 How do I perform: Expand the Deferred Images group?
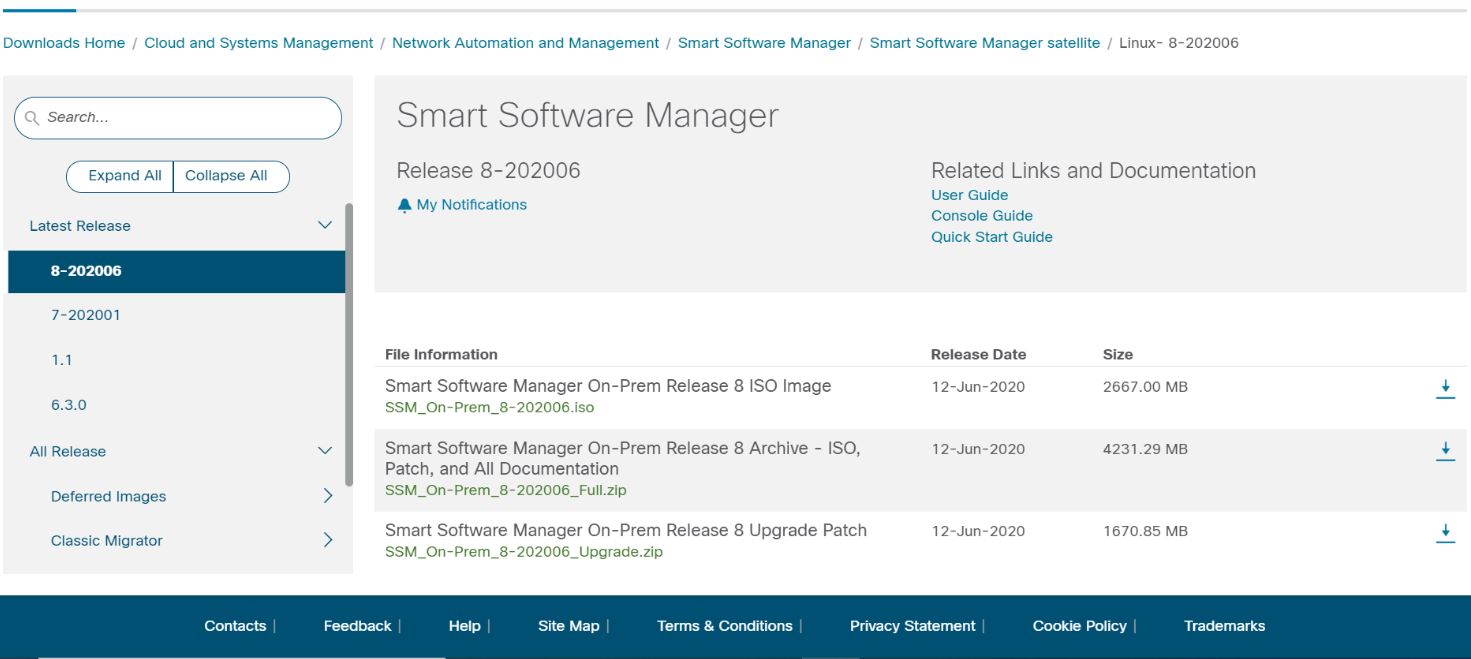[x=327, y=496]
